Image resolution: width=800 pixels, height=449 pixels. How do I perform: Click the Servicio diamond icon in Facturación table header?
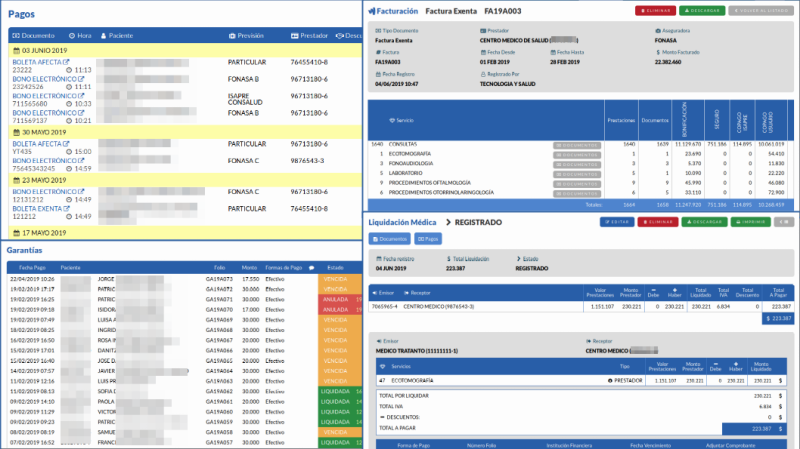392,120
